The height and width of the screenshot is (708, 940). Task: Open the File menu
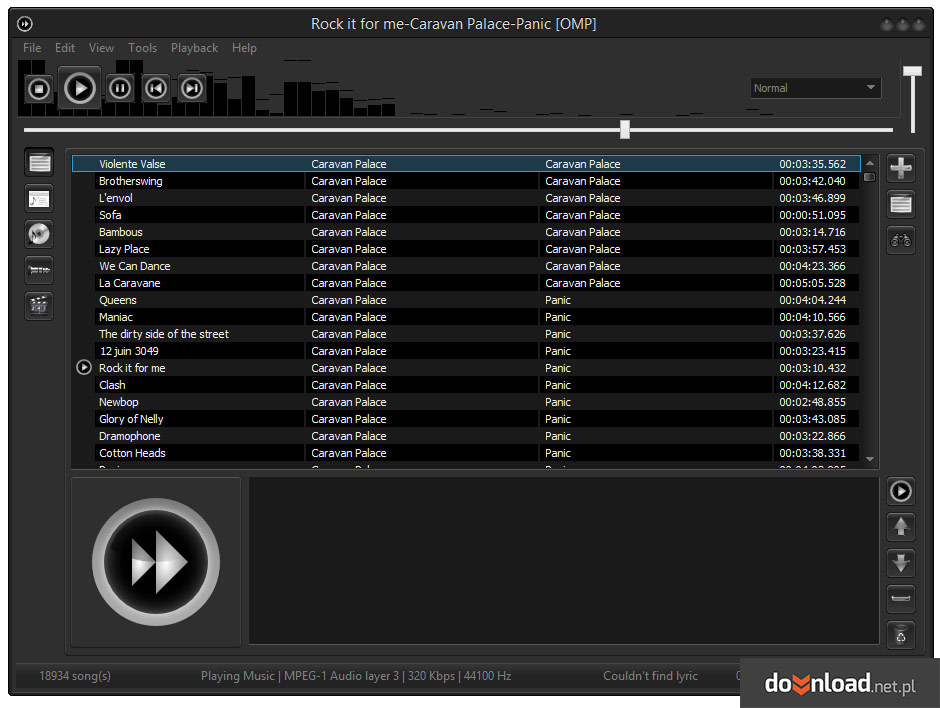click(x=32, y=48)
